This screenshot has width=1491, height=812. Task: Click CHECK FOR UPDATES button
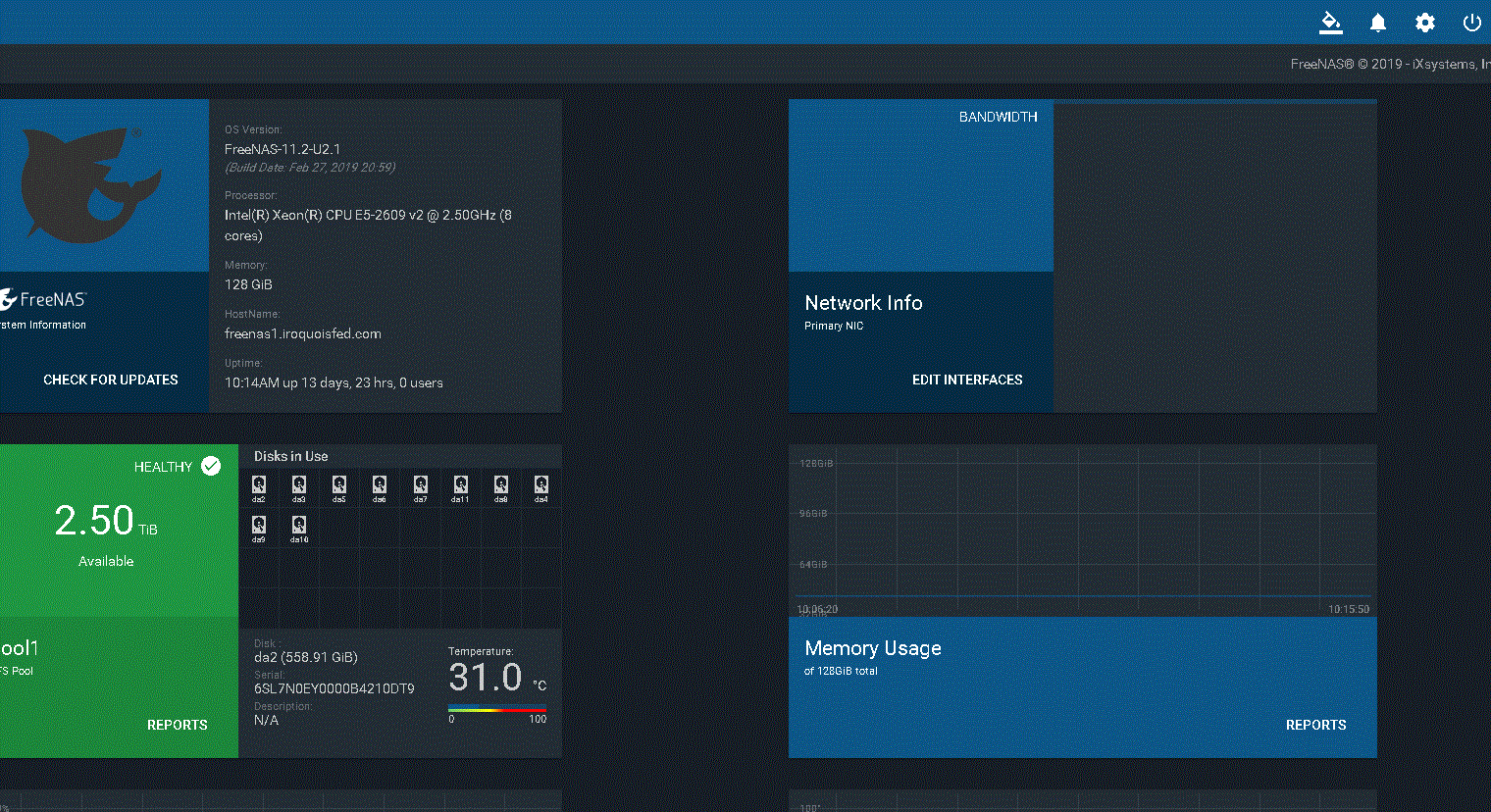coord(111,380)
